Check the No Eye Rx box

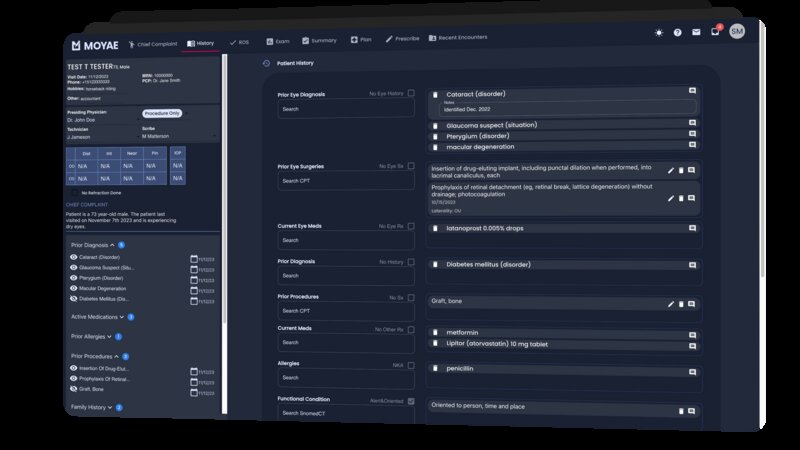click(411, 226)
